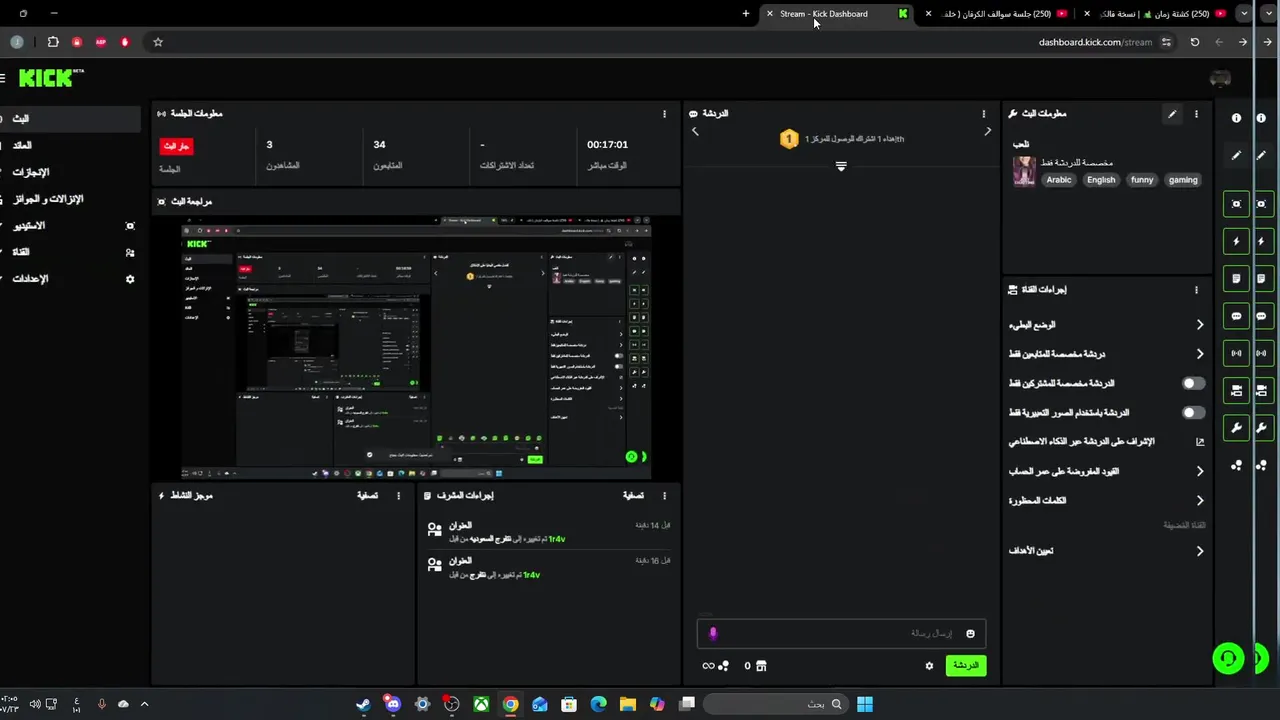Screen dimensions: 1280x720
Task: Toggle emotes-only chat switch
Action: pyautogui.click(x=1193, y=413)
